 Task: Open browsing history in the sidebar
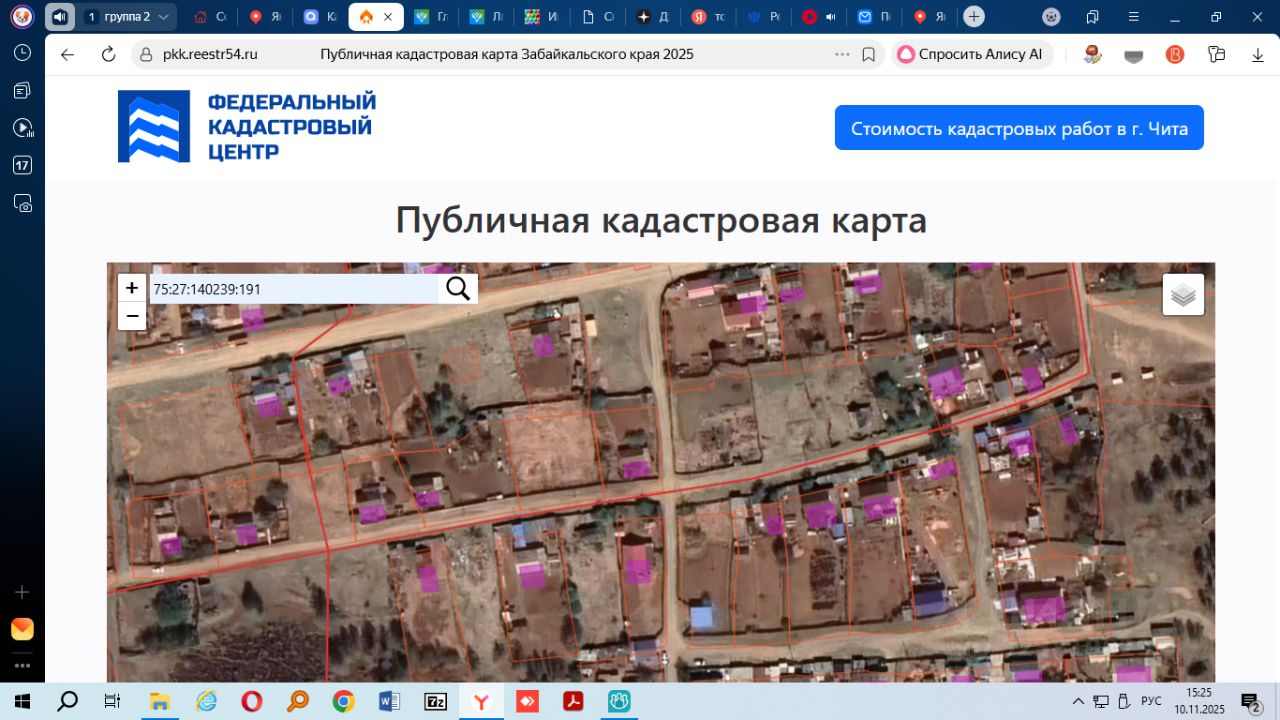pos(22,53)
